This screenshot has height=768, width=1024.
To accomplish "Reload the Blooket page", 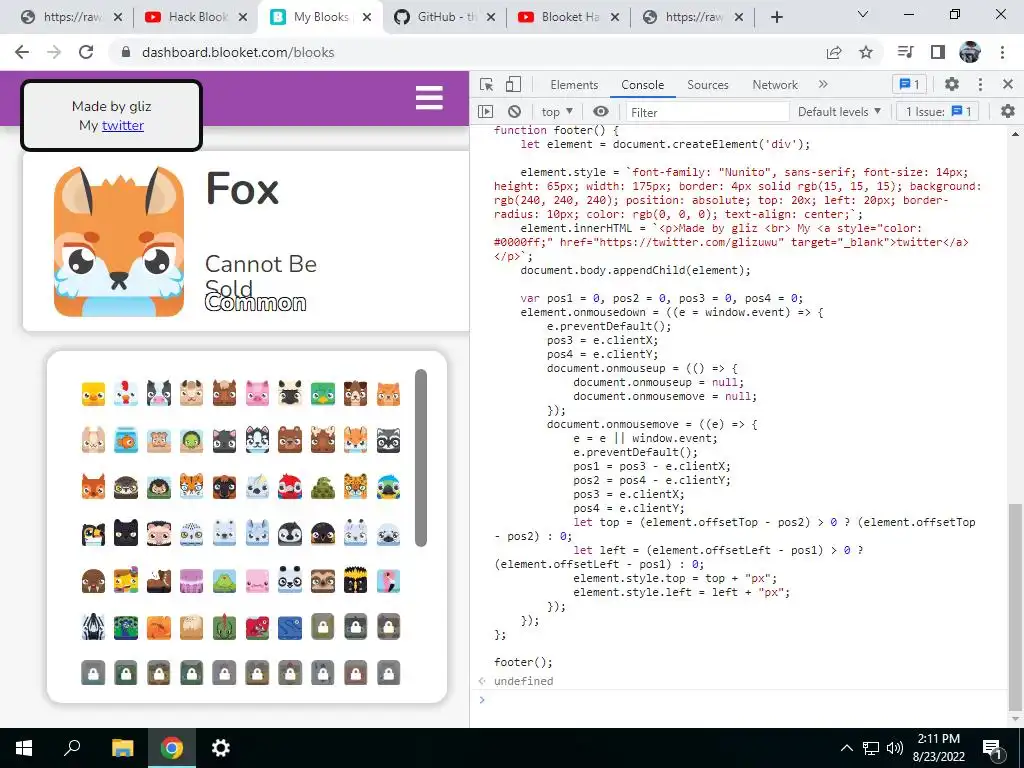I will 86,52.
